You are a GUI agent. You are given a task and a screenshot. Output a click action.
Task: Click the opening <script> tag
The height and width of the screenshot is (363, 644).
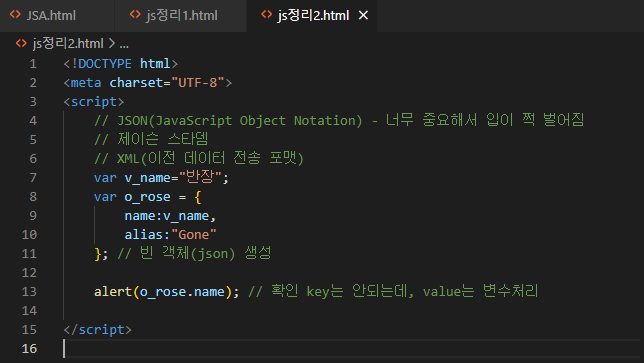pos(94,101)
